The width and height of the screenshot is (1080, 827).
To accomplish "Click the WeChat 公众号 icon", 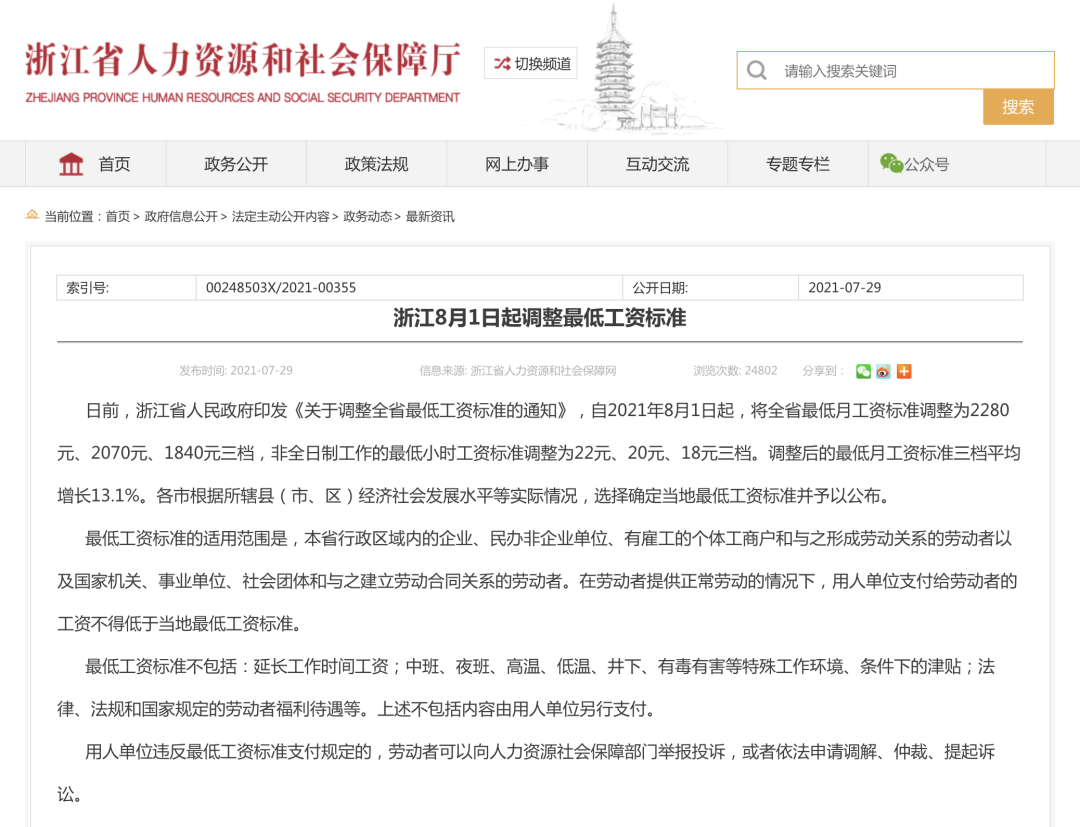I will (x=891, y=163).
